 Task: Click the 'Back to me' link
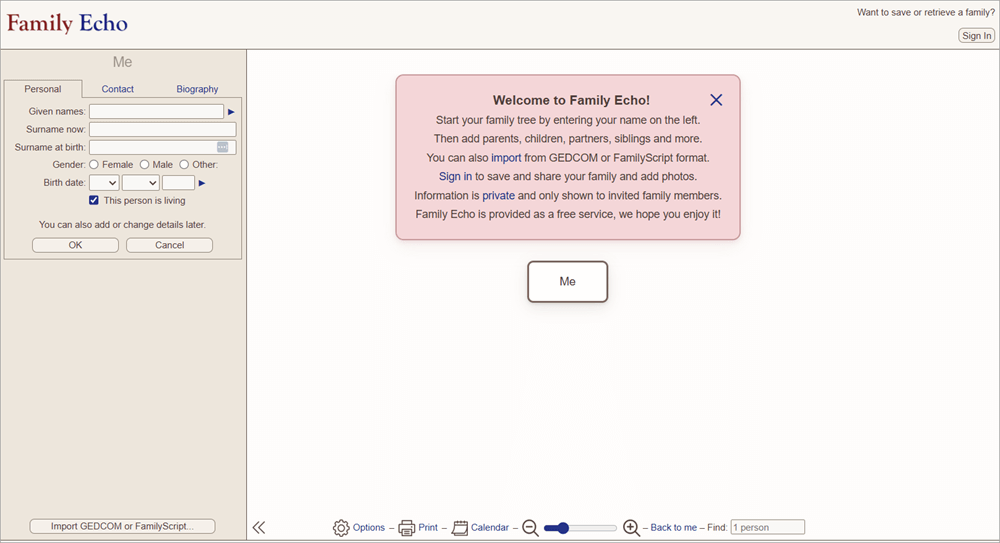(673, 528)
